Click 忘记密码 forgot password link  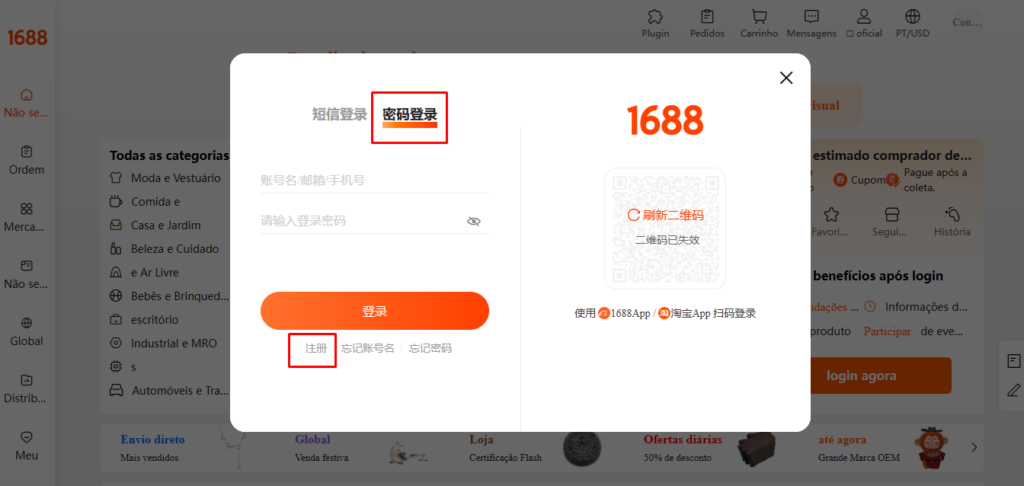pos(430,348)
